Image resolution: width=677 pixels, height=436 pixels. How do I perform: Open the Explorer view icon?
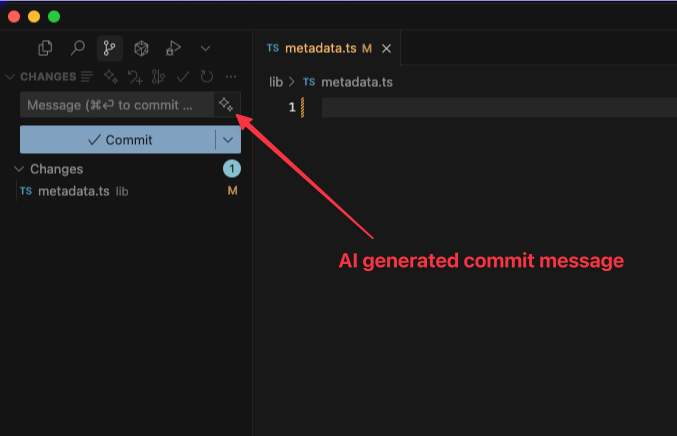[45, 48]
